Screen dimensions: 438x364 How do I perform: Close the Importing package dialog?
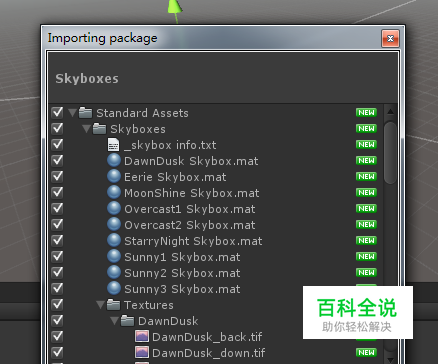click(x=390, y=39)
